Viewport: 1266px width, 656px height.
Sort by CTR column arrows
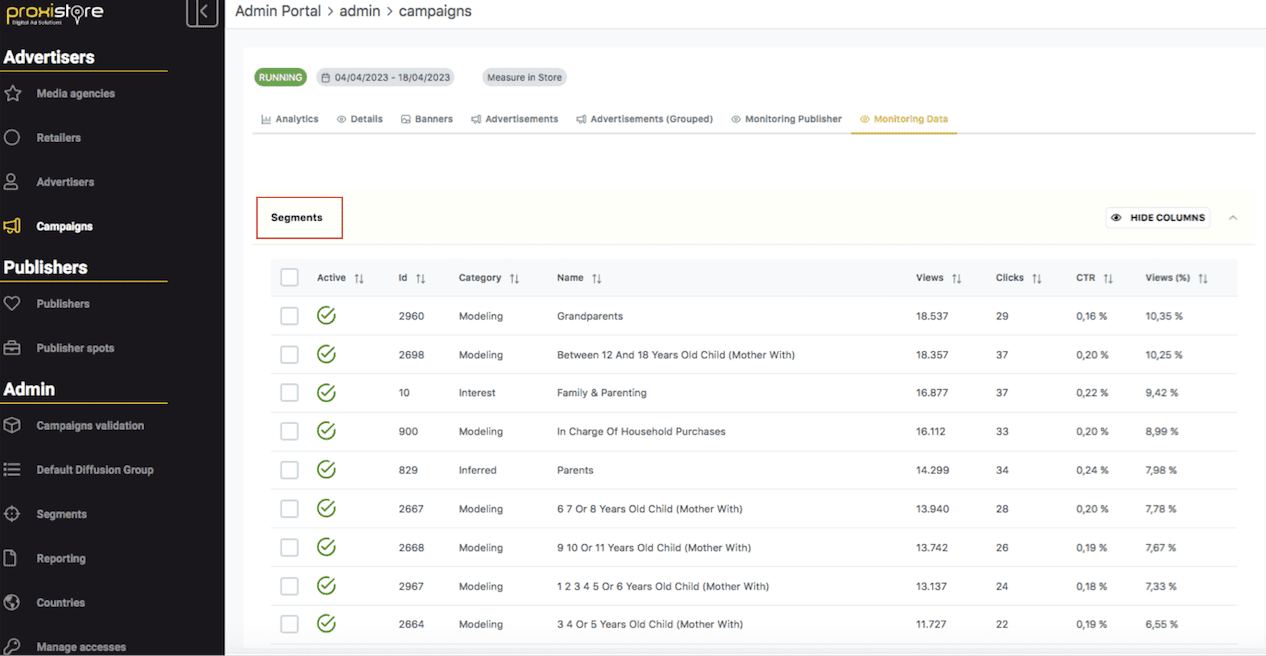pos(1108,278)
